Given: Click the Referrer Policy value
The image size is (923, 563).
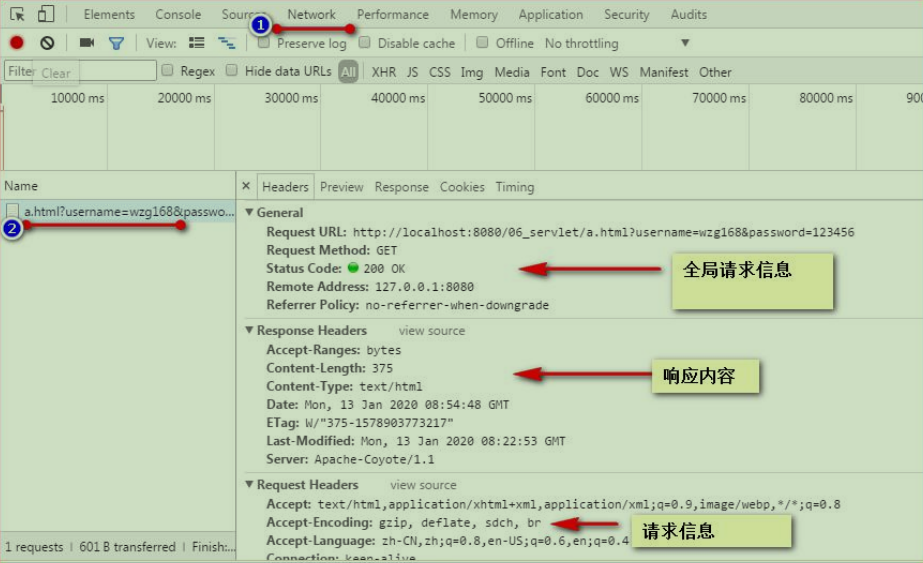Looking at the screenshot, I should [x=457, y=305].
